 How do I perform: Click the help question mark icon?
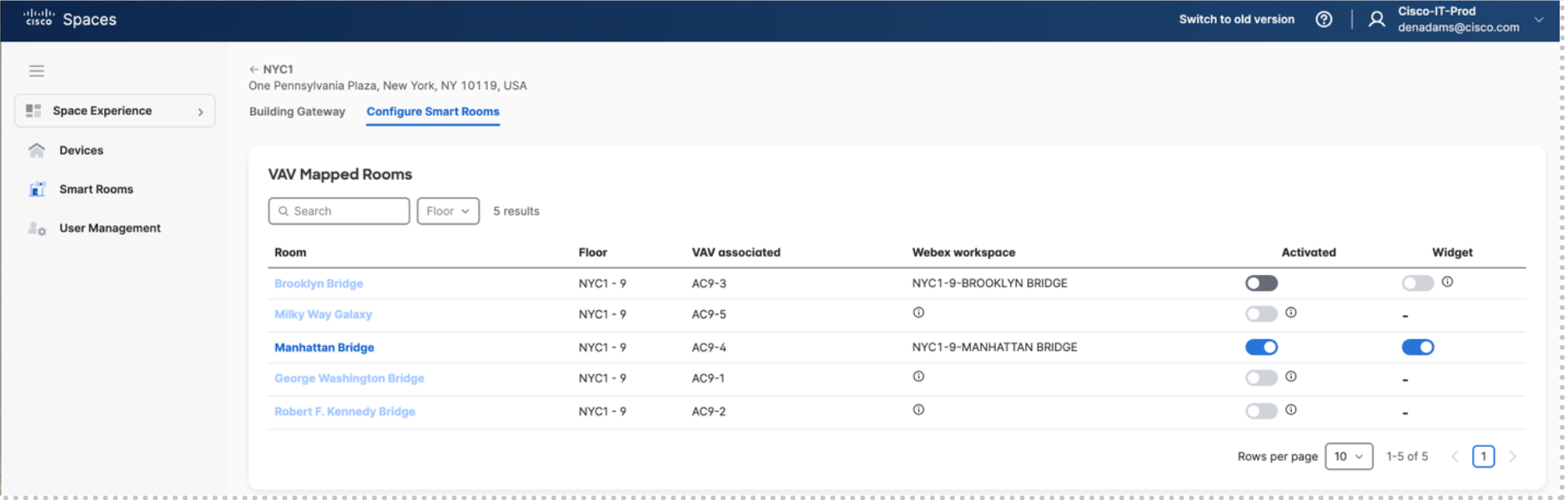tap(1324, 19)
